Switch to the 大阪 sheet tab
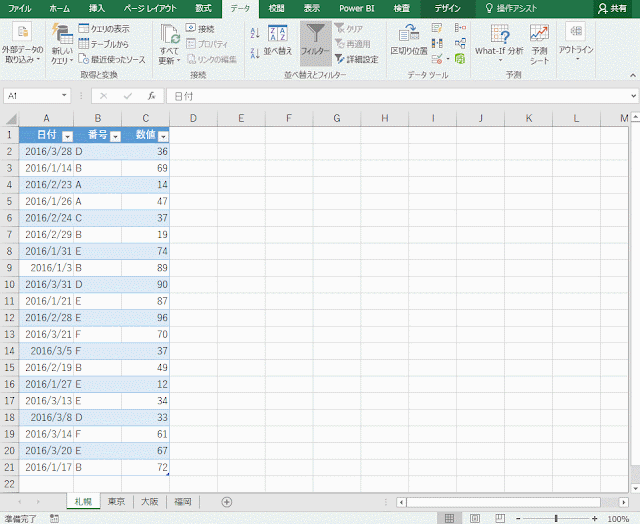Image resolution: width=640 pixels, height=524 pixels. pyautogui.click(x=150, y=502)
